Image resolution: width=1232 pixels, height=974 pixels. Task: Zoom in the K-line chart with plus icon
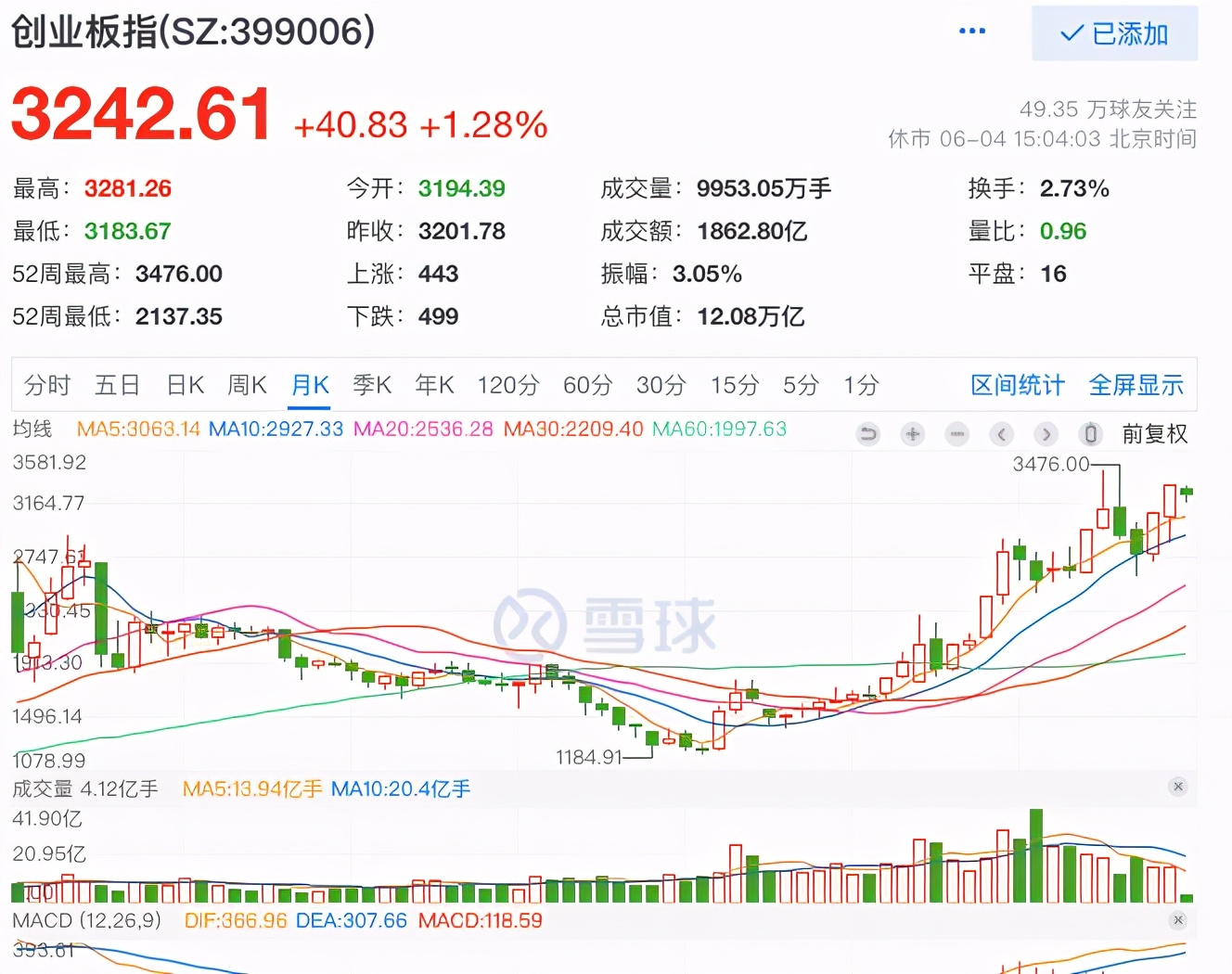(913, 434)
